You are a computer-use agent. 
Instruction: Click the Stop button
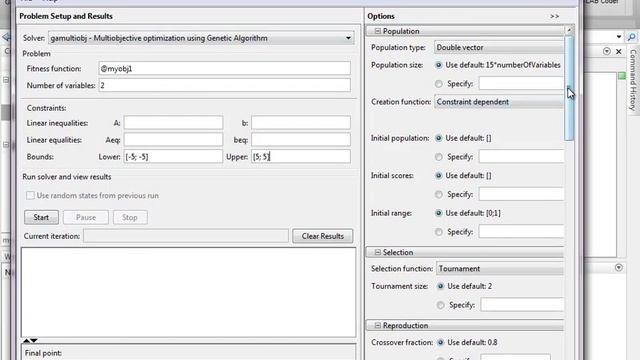coord(130,218)
